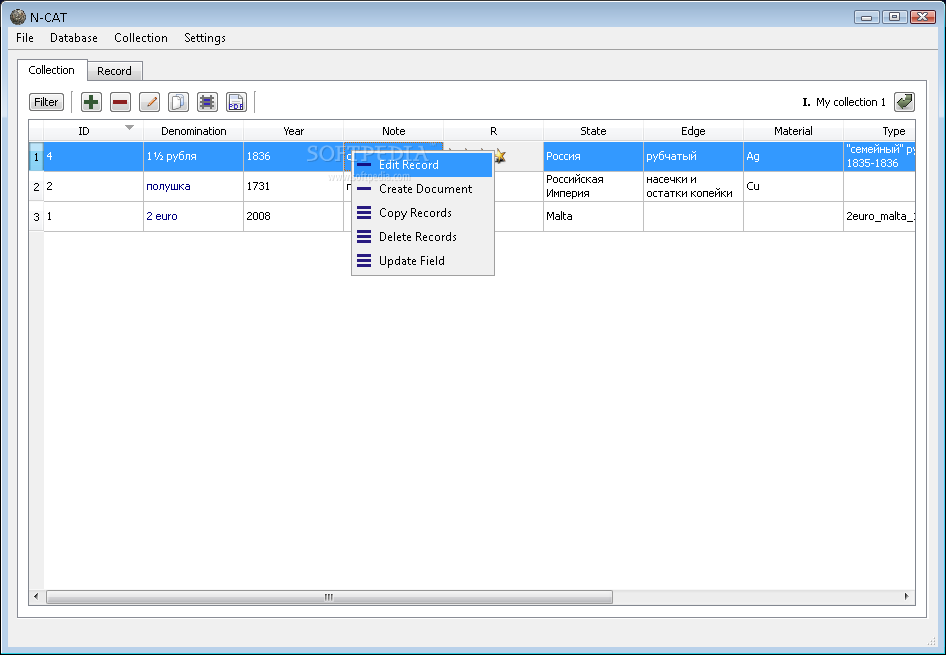Click the рубчатый edge cell
The image size is (946, 655).
pos(693,157)
